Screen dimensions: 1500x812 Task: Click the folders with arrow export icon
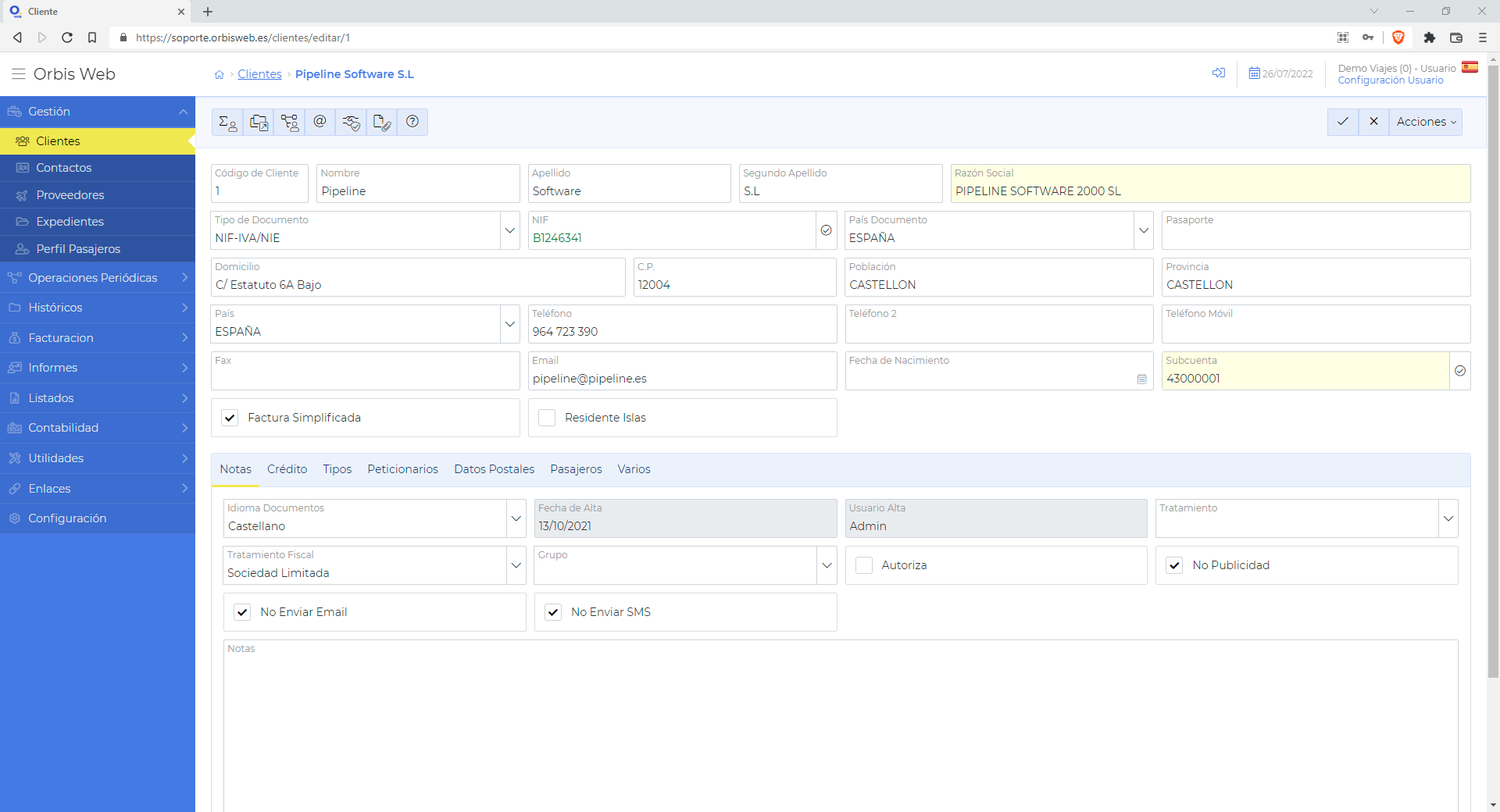click(x=259, y=122)
